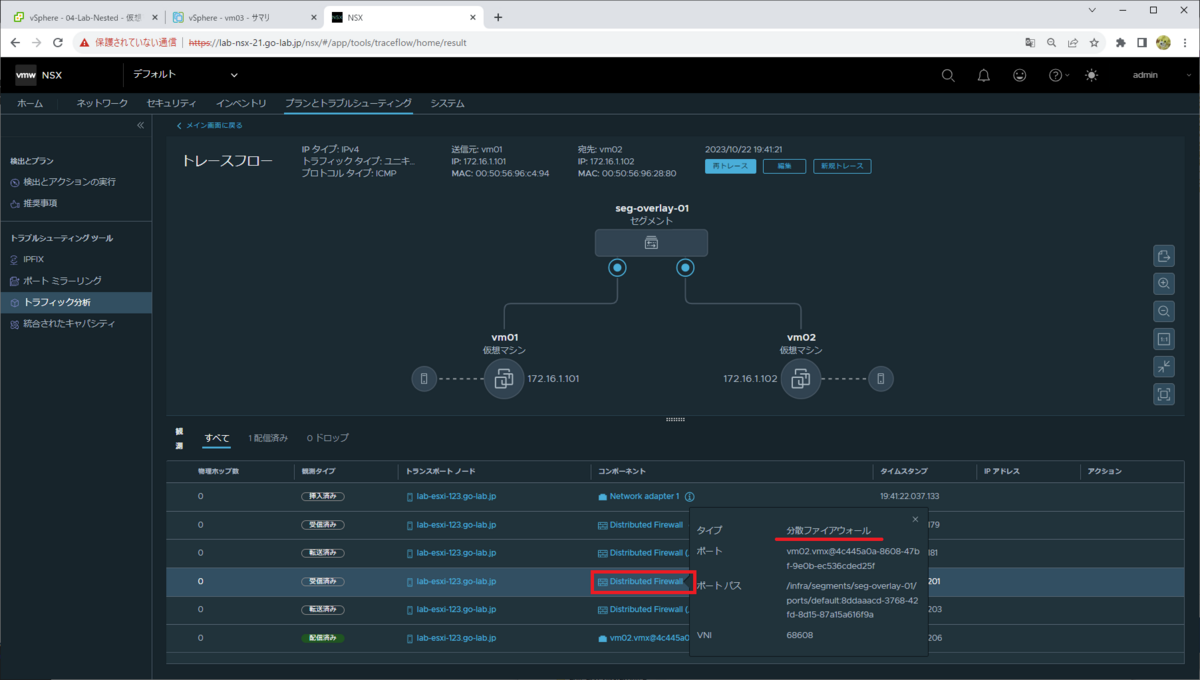Click the 編集 button

(784, 166)
